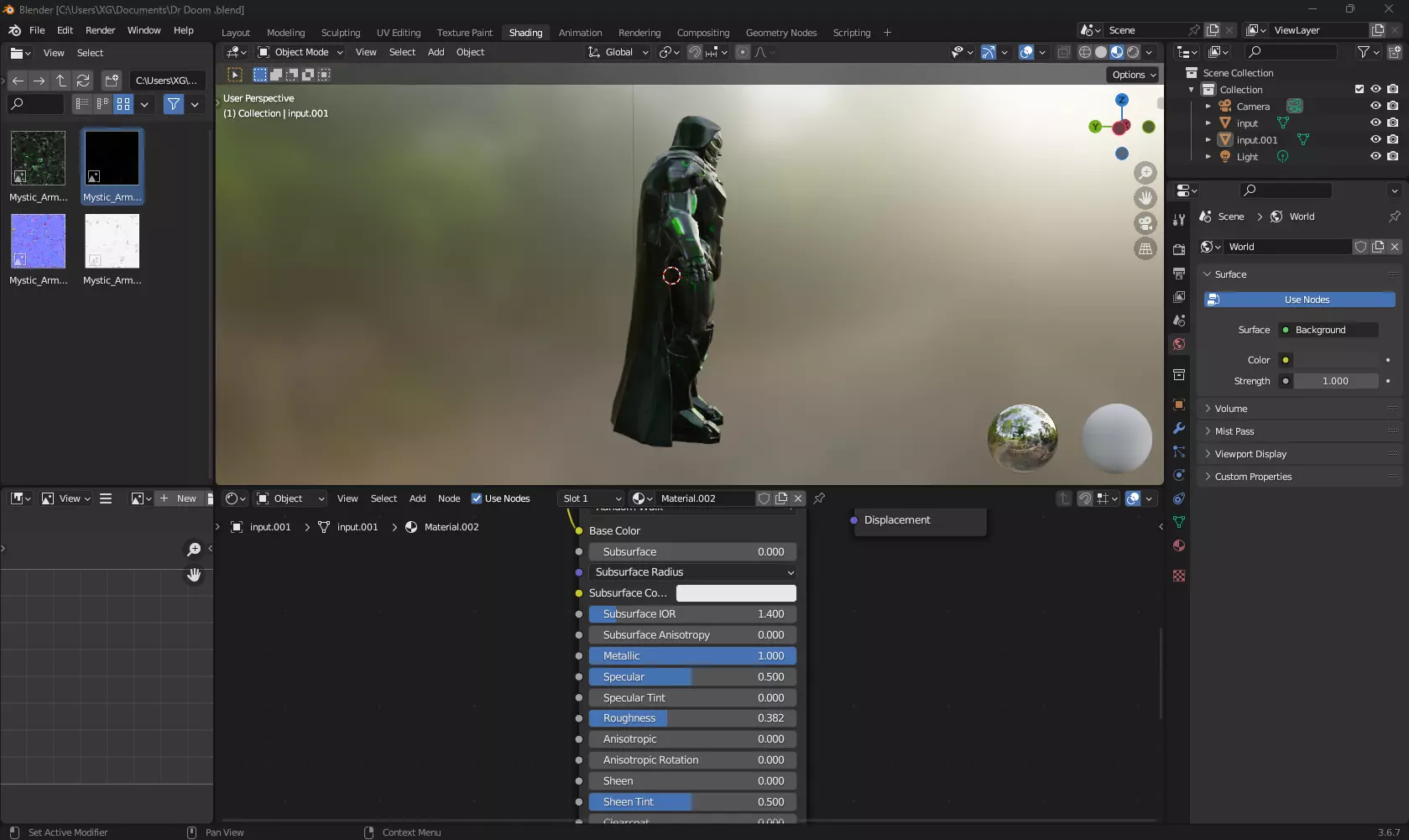Screen dimensions: 1409x840
Task: Open the Scene properties tab
Action: click(1179, 321)
